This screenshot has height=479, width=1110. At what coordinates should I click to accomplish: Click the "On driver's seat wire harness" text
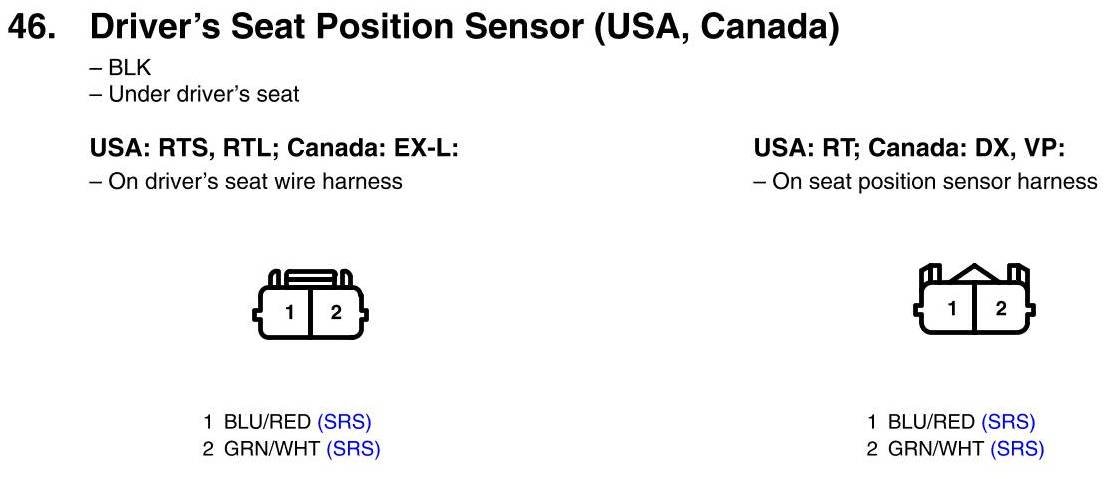click(x=246, y=181)
